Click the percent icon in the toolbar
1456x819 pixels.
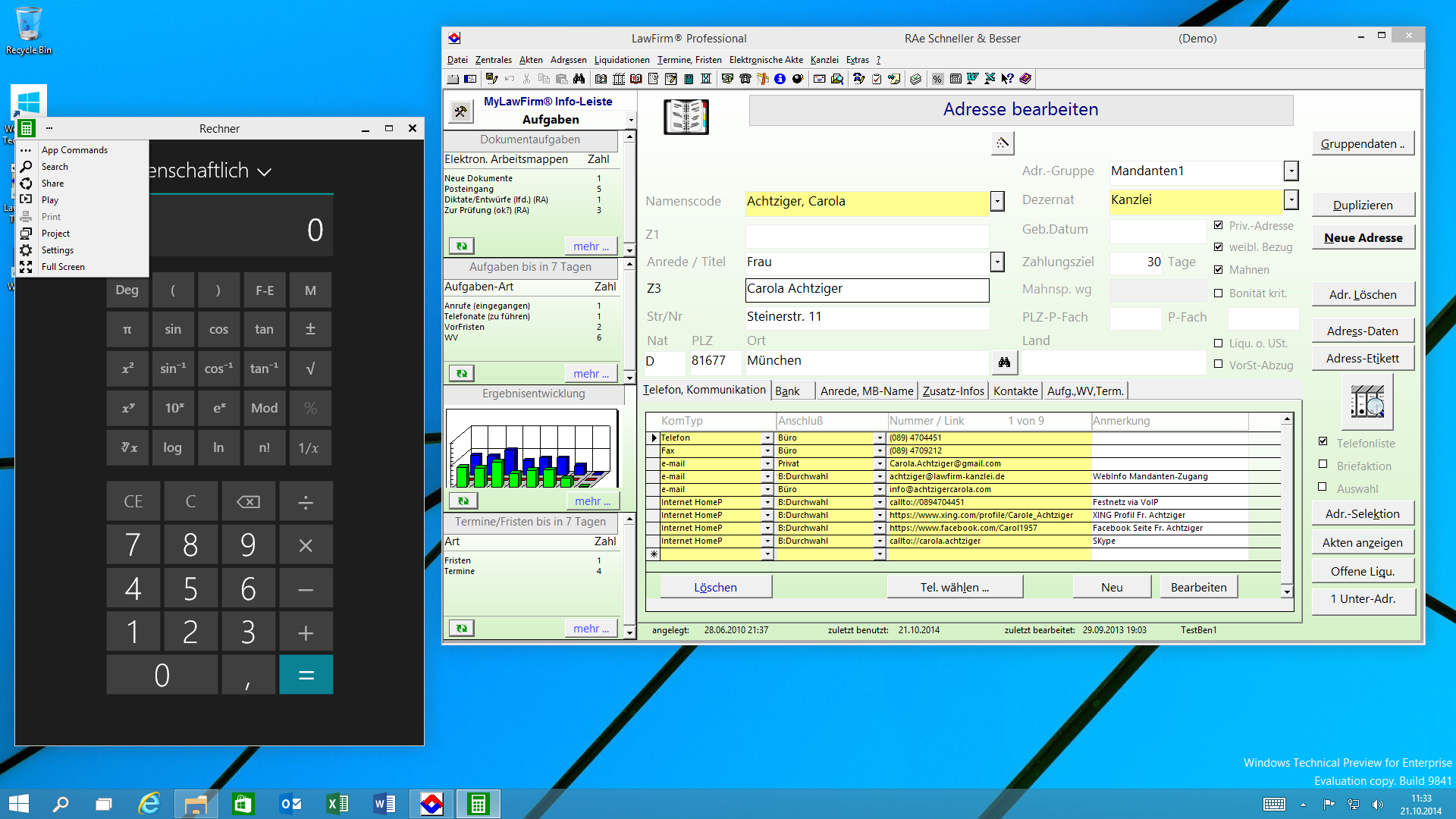pos(937,79)
